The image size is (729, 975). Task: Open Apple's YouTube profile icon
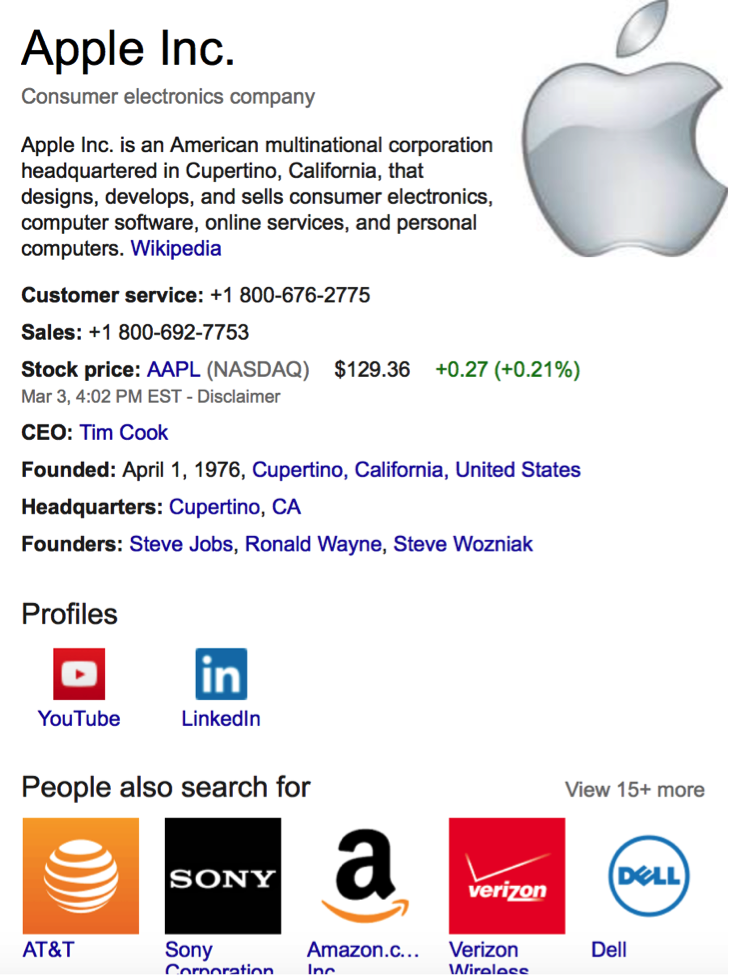pos(80,673)
